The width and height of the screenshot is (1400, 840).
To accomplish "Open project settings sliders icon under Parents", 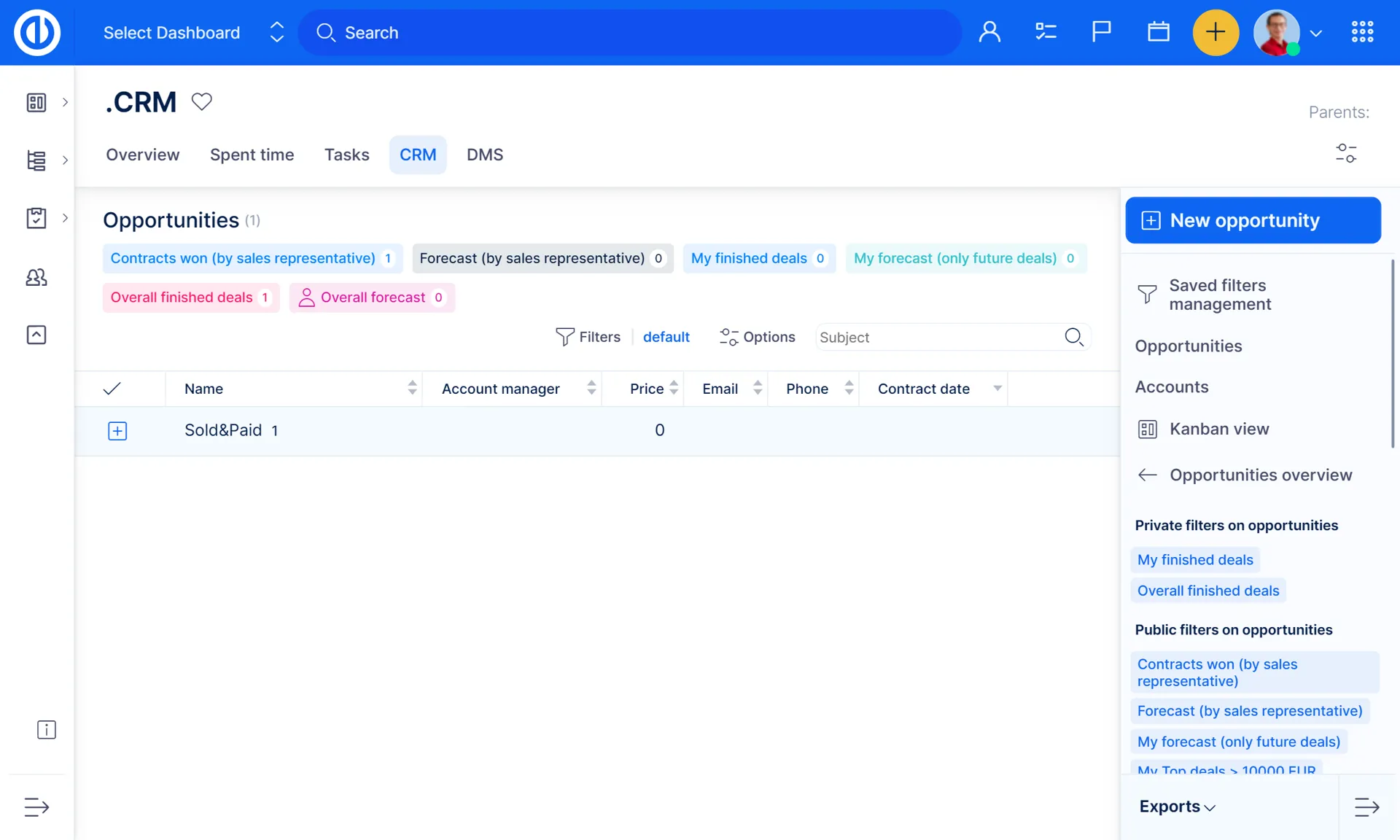I will 1346,153.
